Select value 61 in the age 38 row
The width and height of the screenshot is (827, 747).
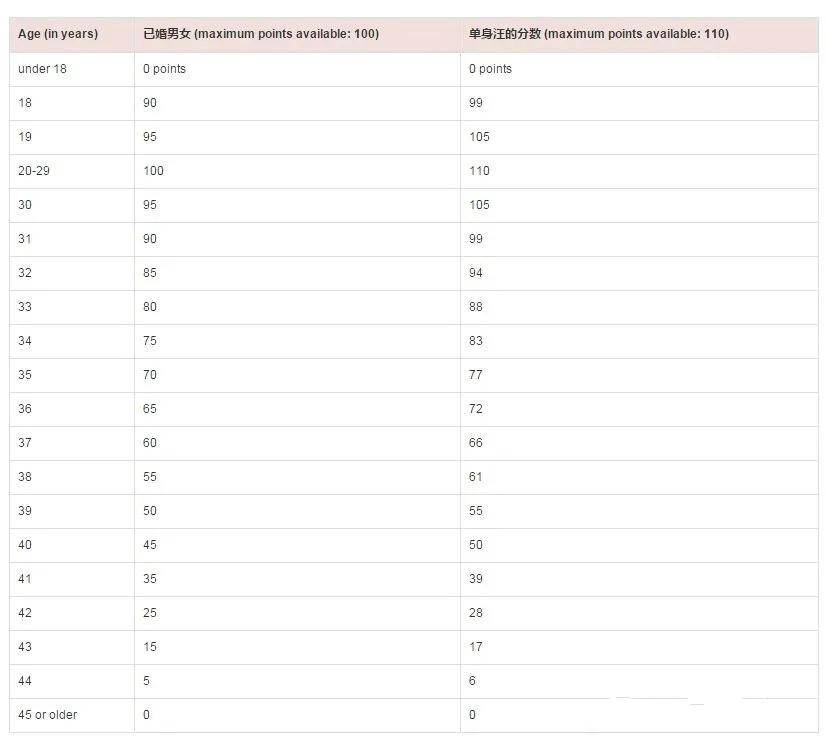click(x=475, y=477)
